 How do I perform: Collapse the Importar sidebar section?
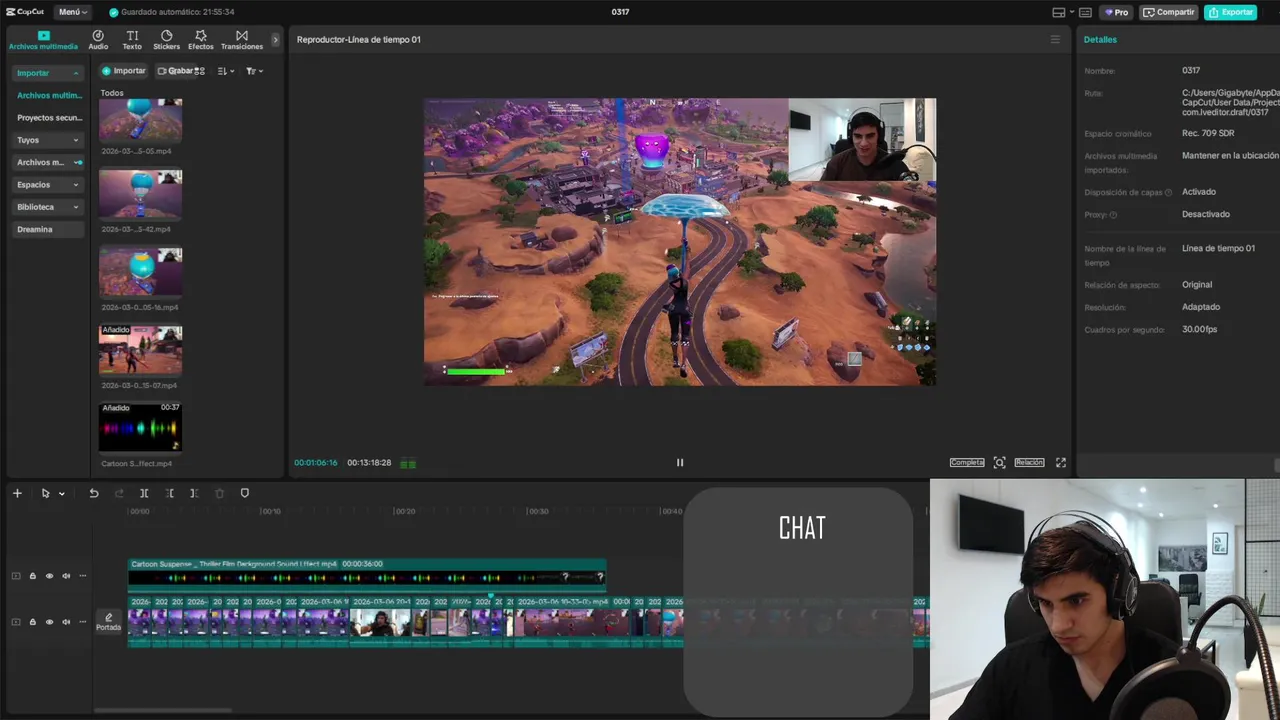76,73
